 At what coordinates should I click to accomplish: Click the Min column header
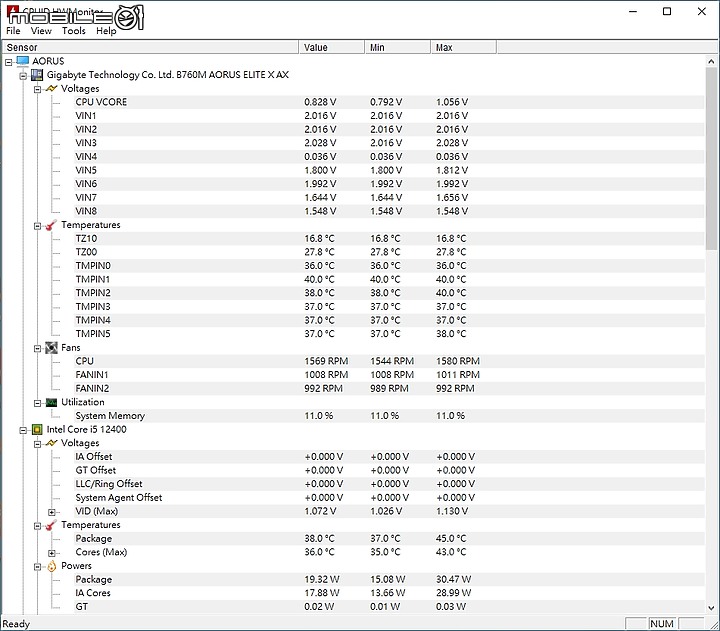click(398, 47)
